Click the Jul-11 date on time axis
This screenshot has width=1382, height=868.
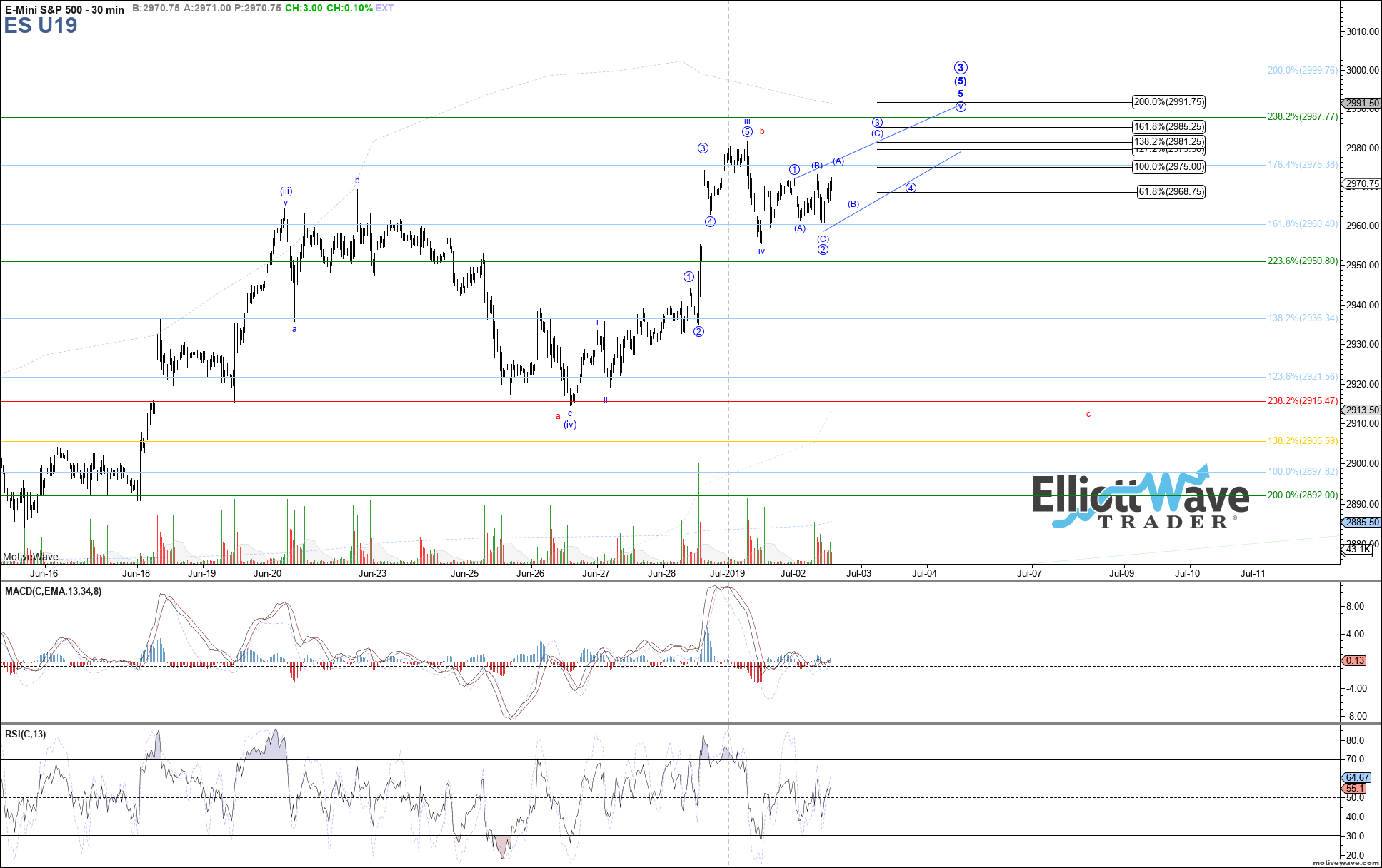(1253, 573)
